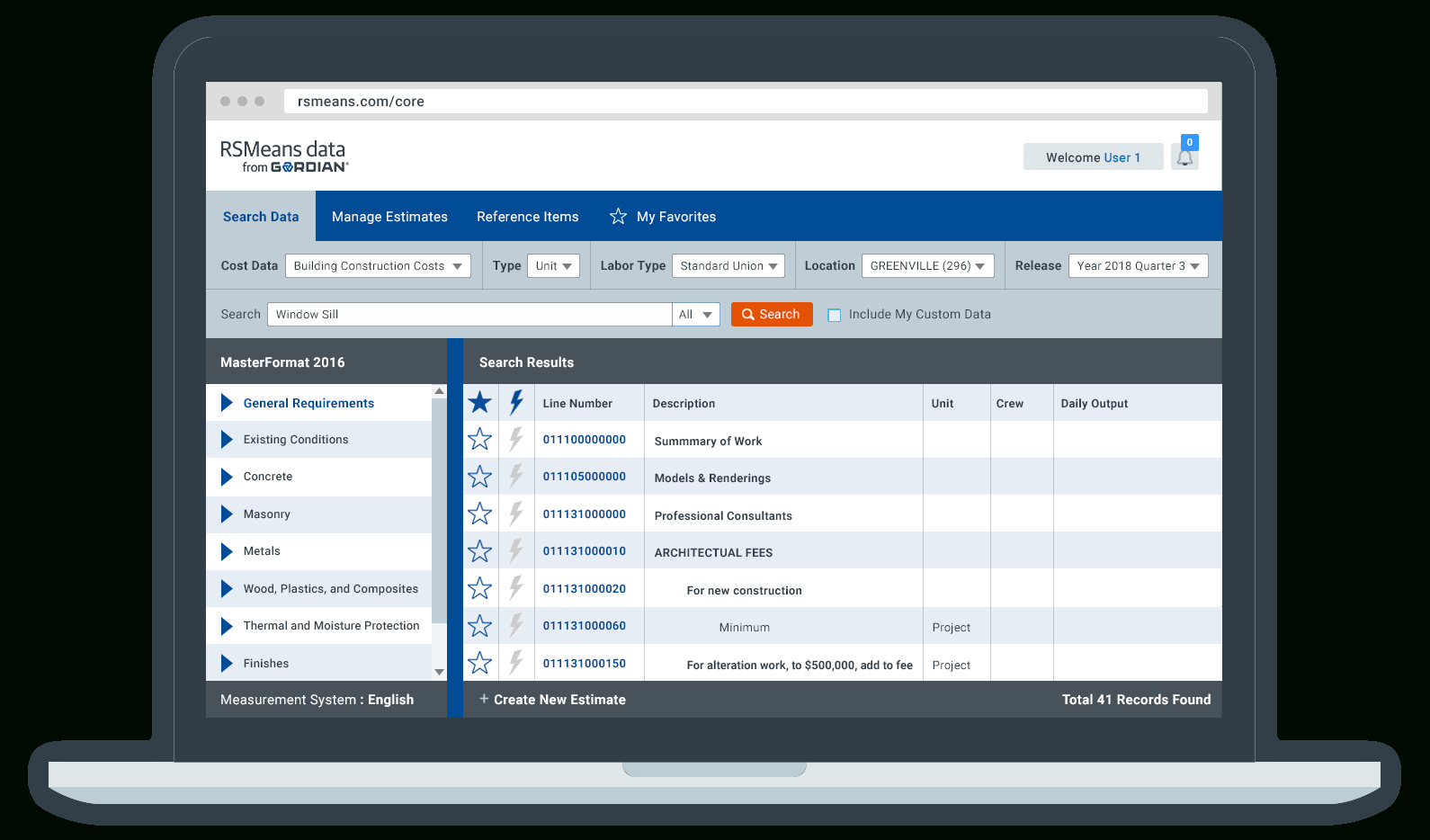The height and width of the screenshot is (840, 1430).
Task: Click the Window Sill search field
Action: [x=469, y=315]
